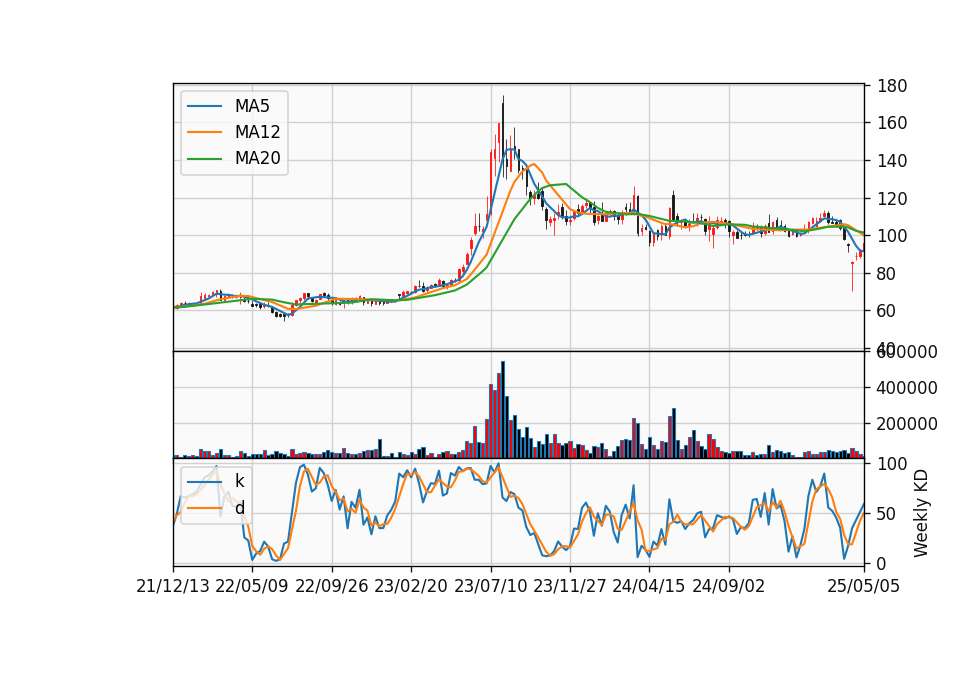Click the 60 price axis label
Viewport: 960px width, 690px height.
pos(887,311)
